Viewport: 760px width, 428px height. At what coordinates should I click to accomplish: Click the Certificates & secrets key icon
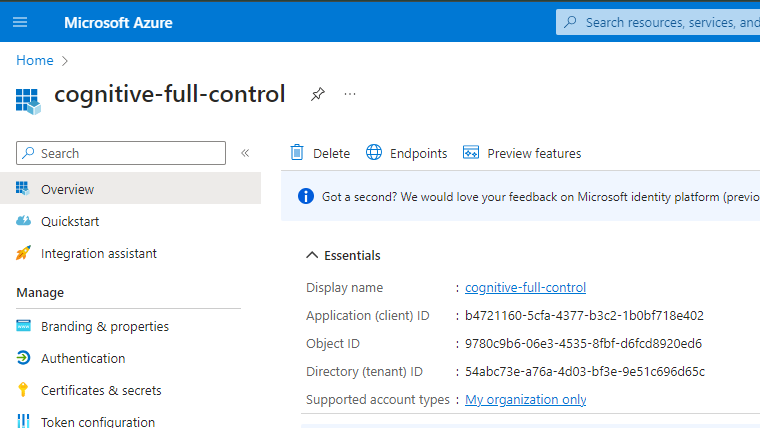point(23,390)
